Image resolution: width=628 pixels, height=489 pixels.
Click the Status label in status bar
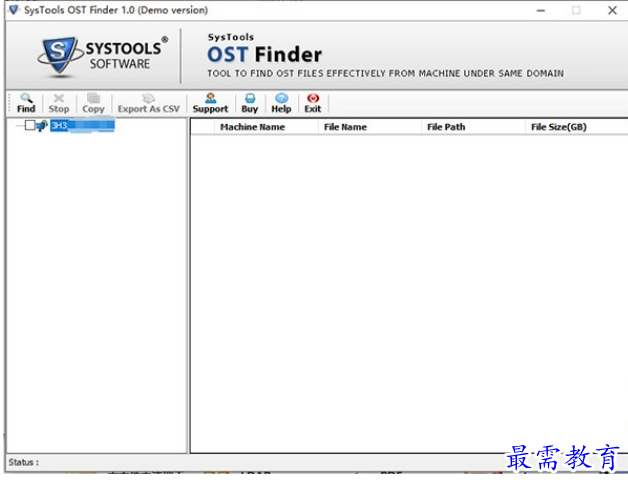[24, 462]
